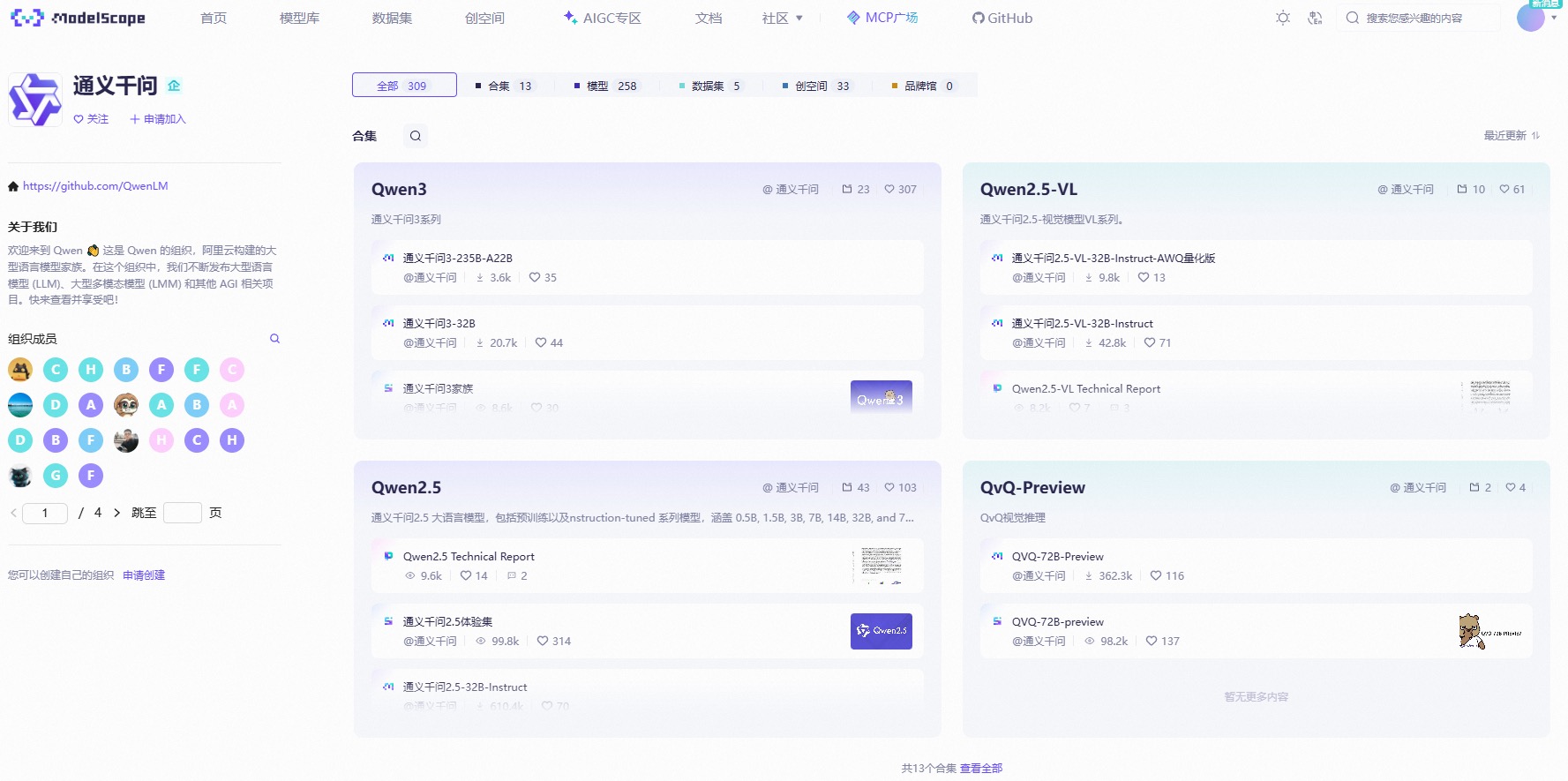
Task: Click Qwen2.5 Technical Report paper thumbnail
Action: (x=882, y=566)
